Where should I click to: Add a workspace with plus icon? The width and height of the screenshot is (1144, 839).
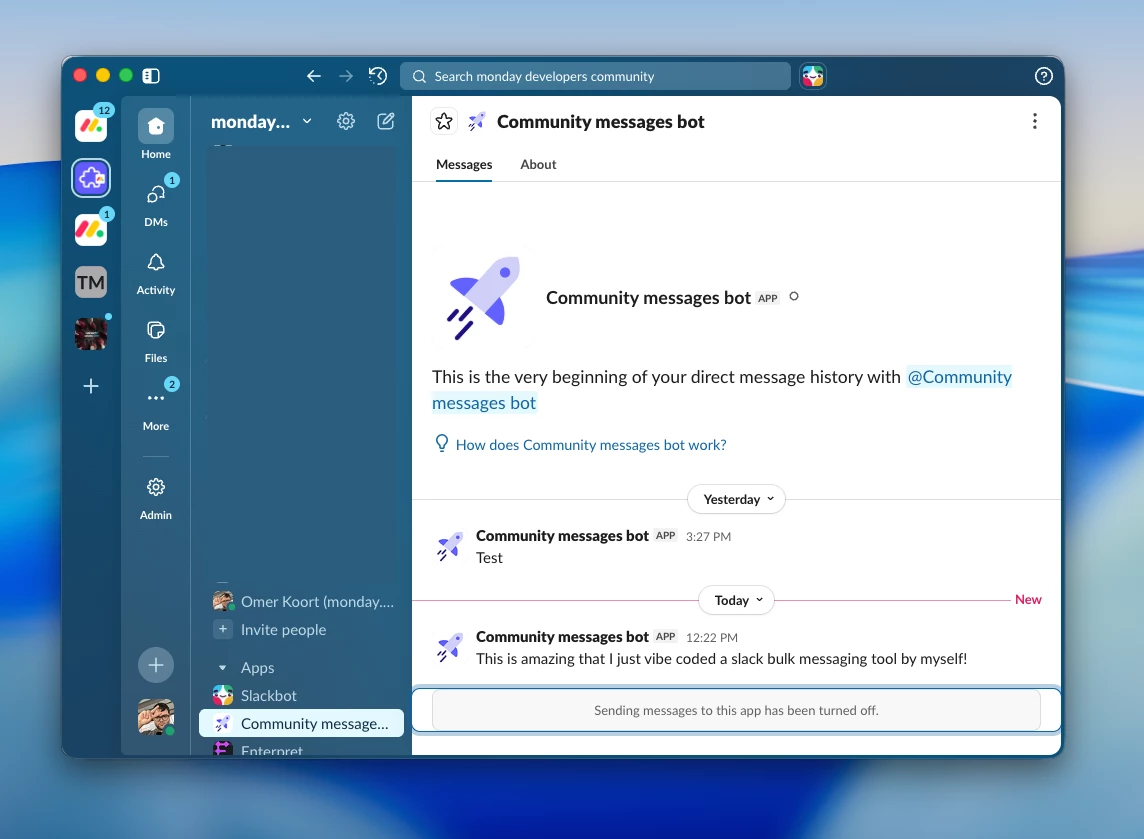[91, 386]
